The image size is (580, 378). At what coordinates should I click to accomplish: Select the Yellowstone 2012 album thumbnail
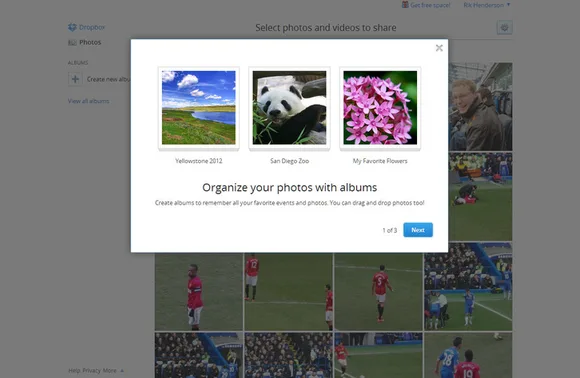click(x=199, y=108)
